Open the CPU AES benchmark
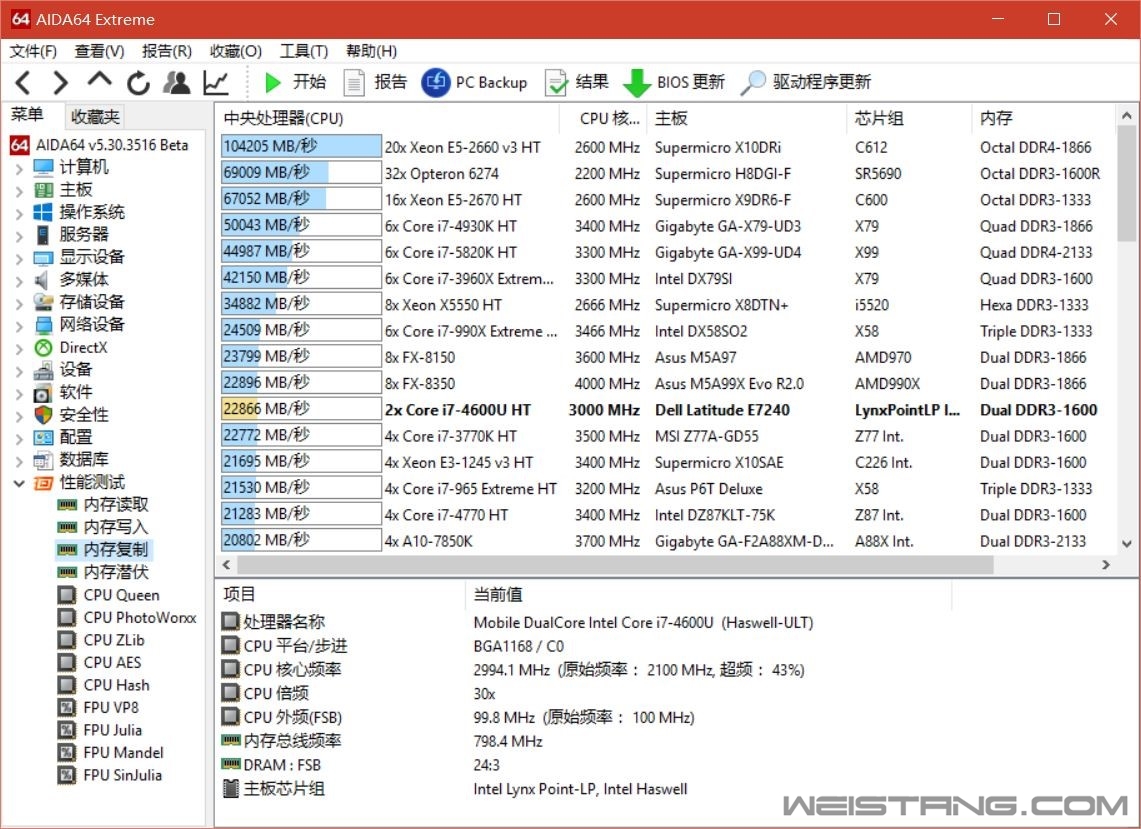This screenshot has width=1141, height=829. click(x=100, y=662)
